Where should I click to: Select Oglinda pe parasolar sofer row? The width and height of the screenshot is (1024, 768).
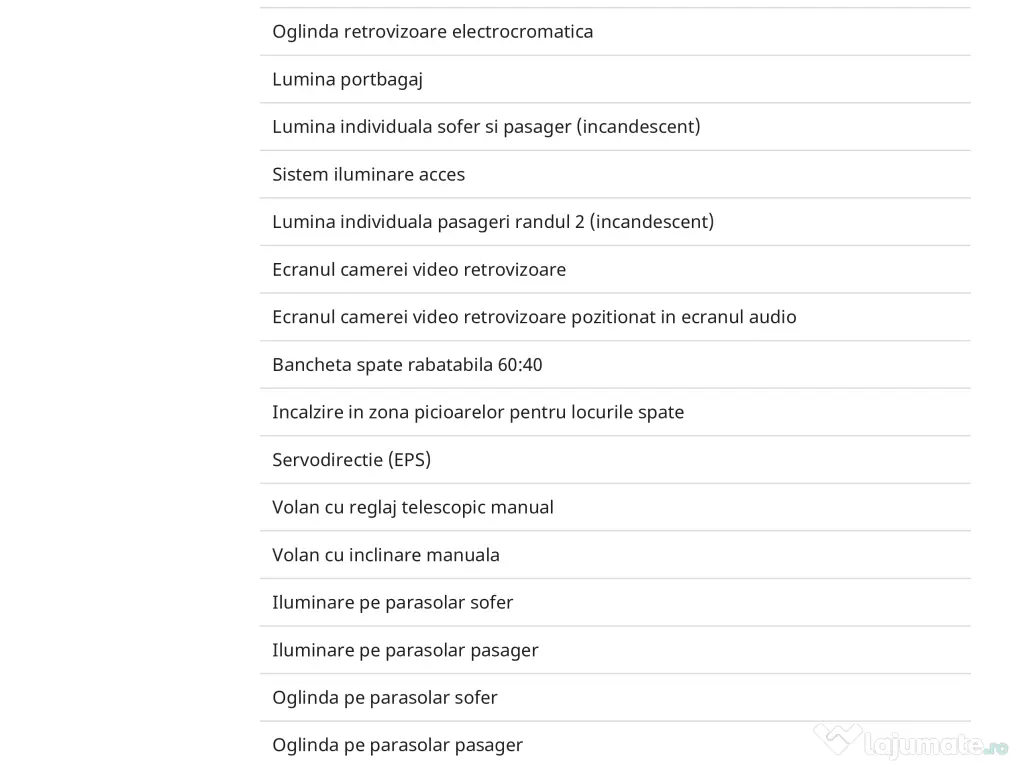384,697
